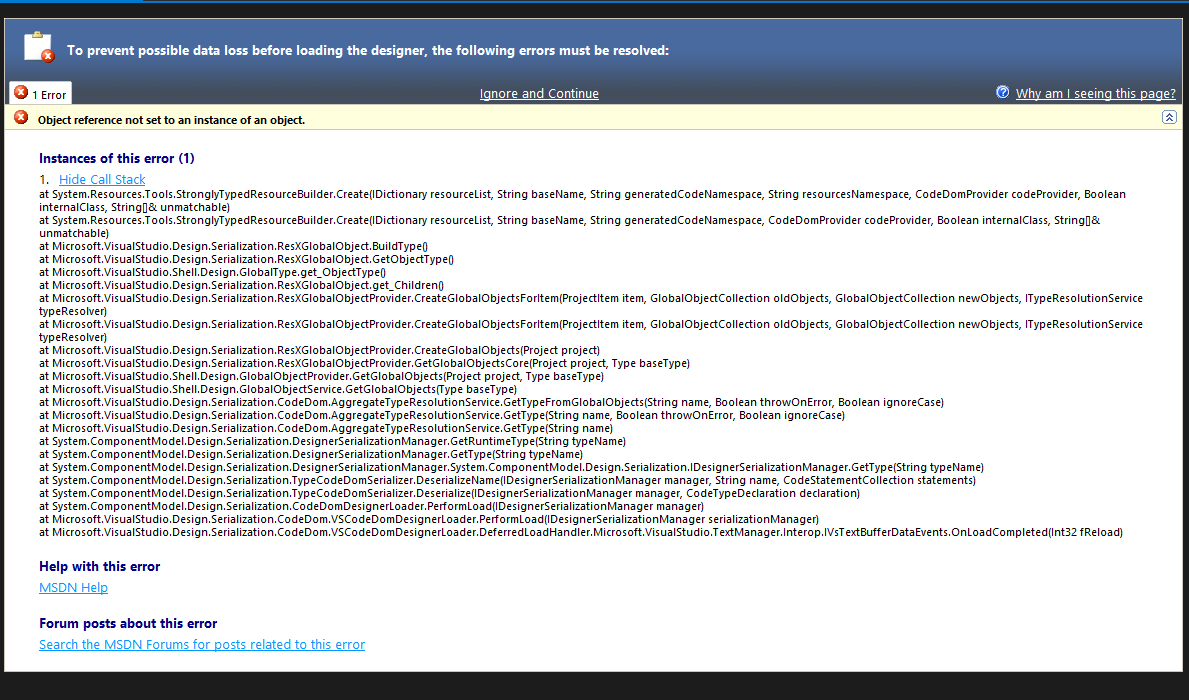The height and width of the screenshot is (700, 1189).
Task: Click the blue help question mark icon
Action: (x=1002, y=92)
